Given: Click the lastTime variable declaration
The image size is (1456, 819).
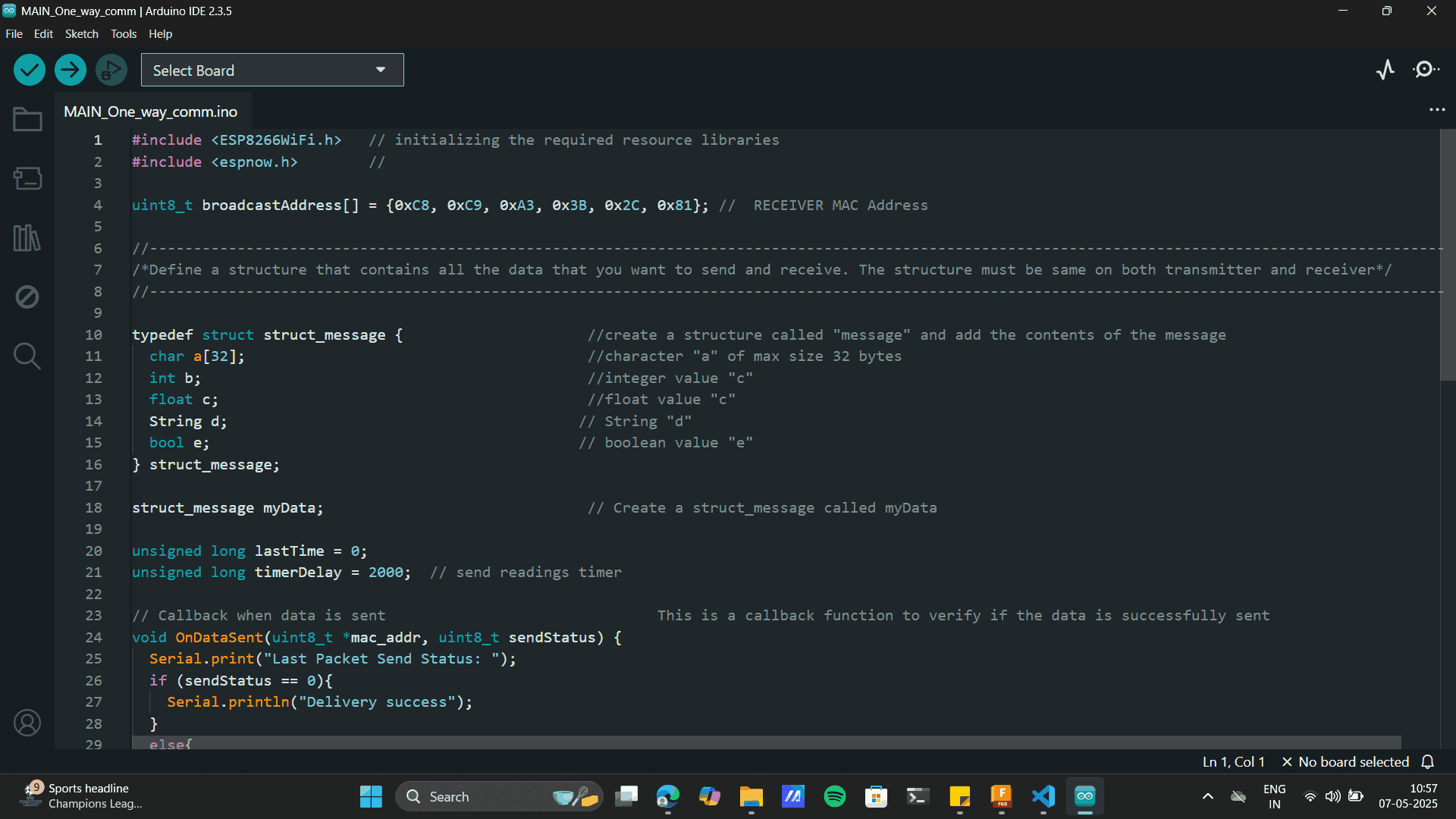Looking at the screenshot, I should (x=249, y=551).
